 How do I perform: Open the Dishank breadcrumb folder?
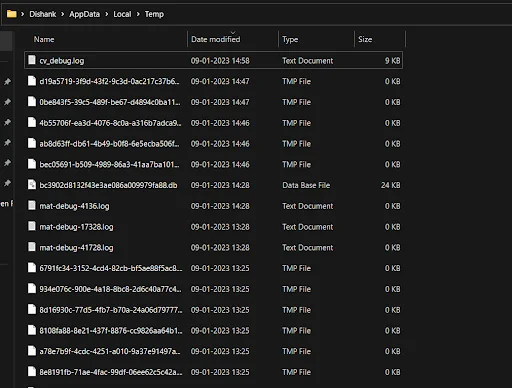43,14
